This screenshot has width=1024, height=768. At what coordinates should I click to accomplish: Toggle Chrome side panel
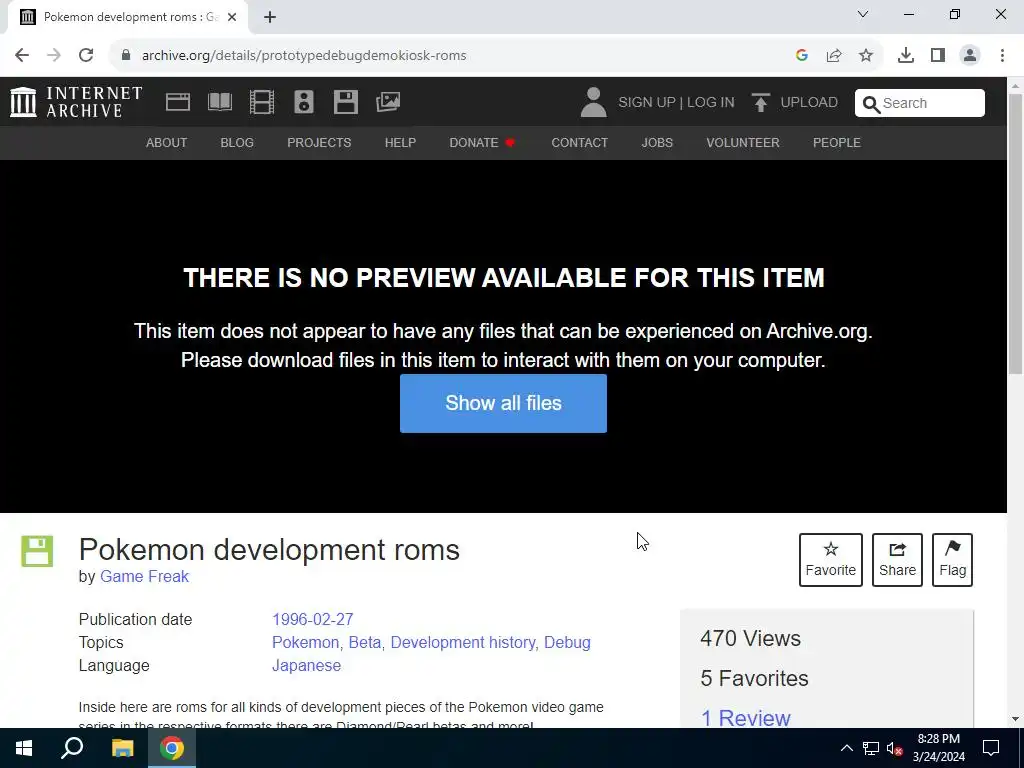[x=938, y=55]
